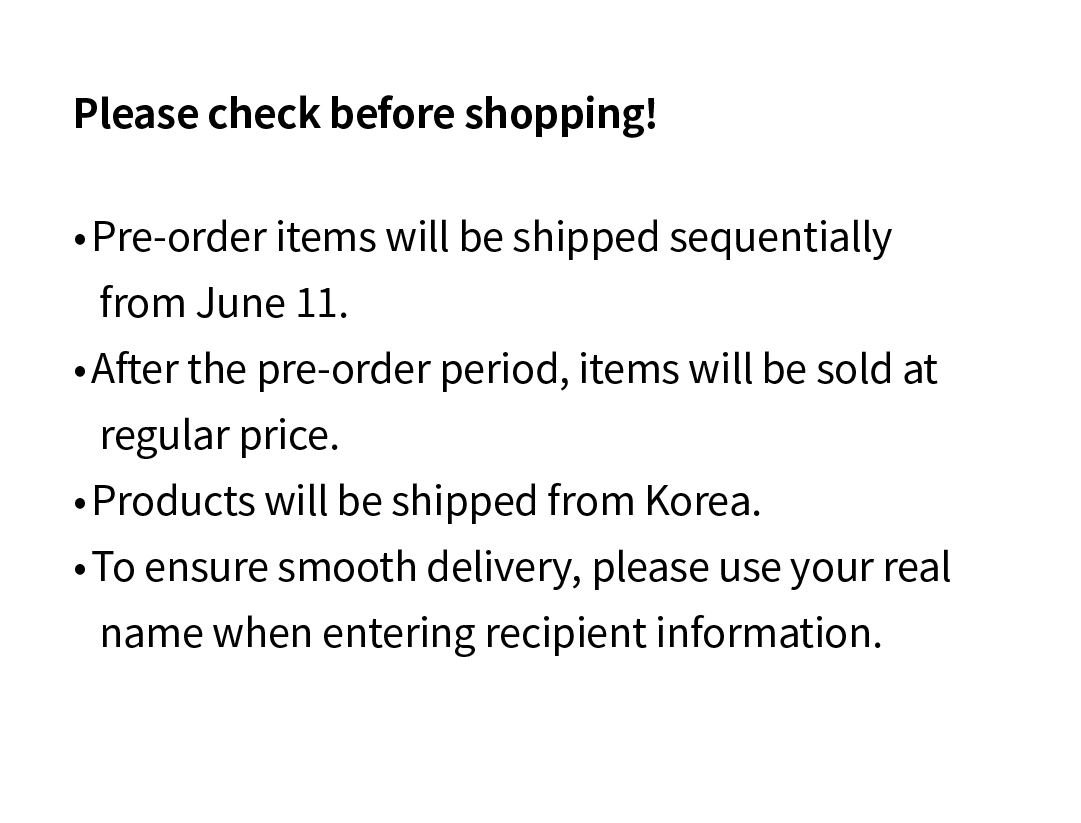Click the words 'items will be sold at'
Screen dimensions: 1081x823
point(758,369)
